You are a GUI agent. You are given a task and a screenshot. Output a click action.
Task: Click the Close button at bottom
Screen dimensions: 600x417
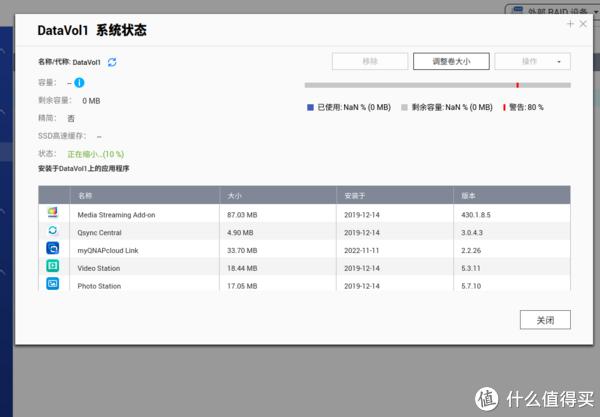click(545, 320)
